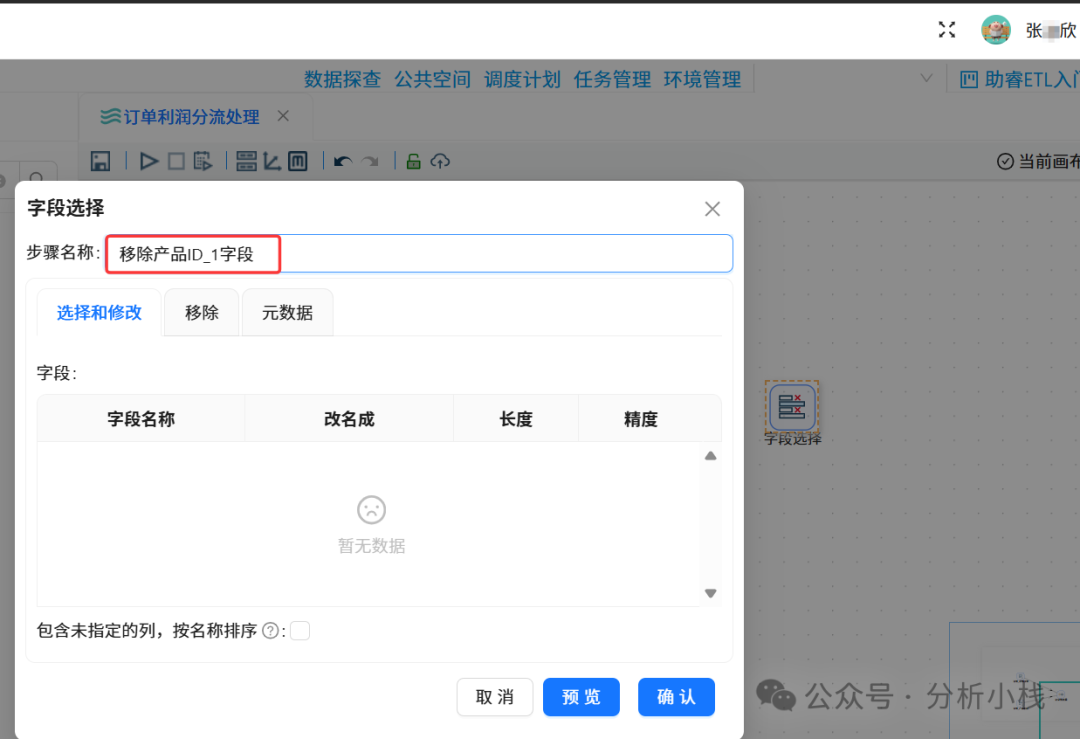Click the user avatar picture
Viewport: 1080px width, 739px height.
point(996,30)
